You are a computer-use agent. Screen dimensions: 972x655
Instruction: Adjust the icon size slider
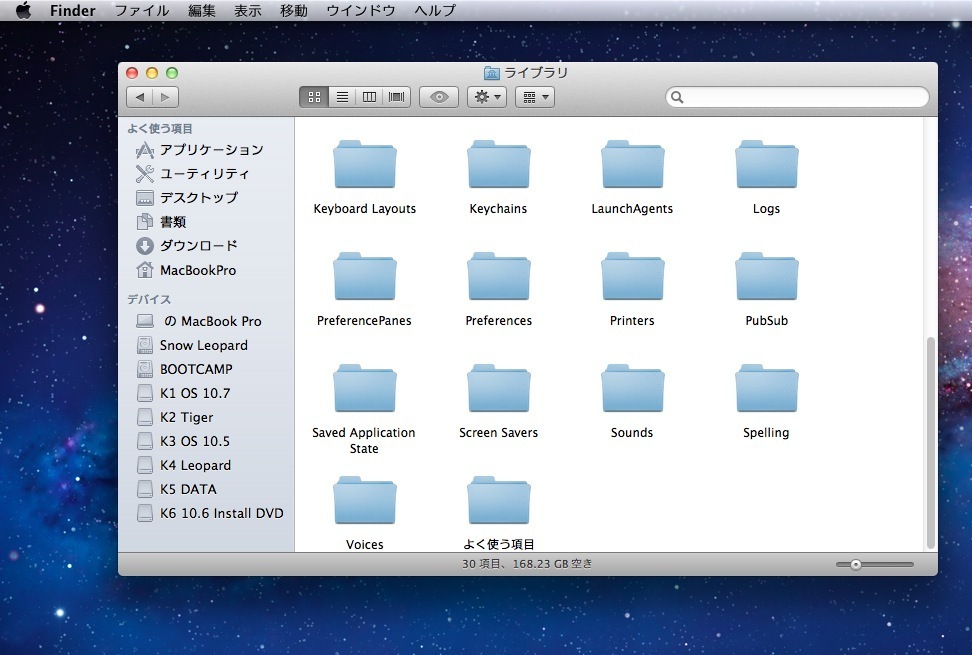856,565
